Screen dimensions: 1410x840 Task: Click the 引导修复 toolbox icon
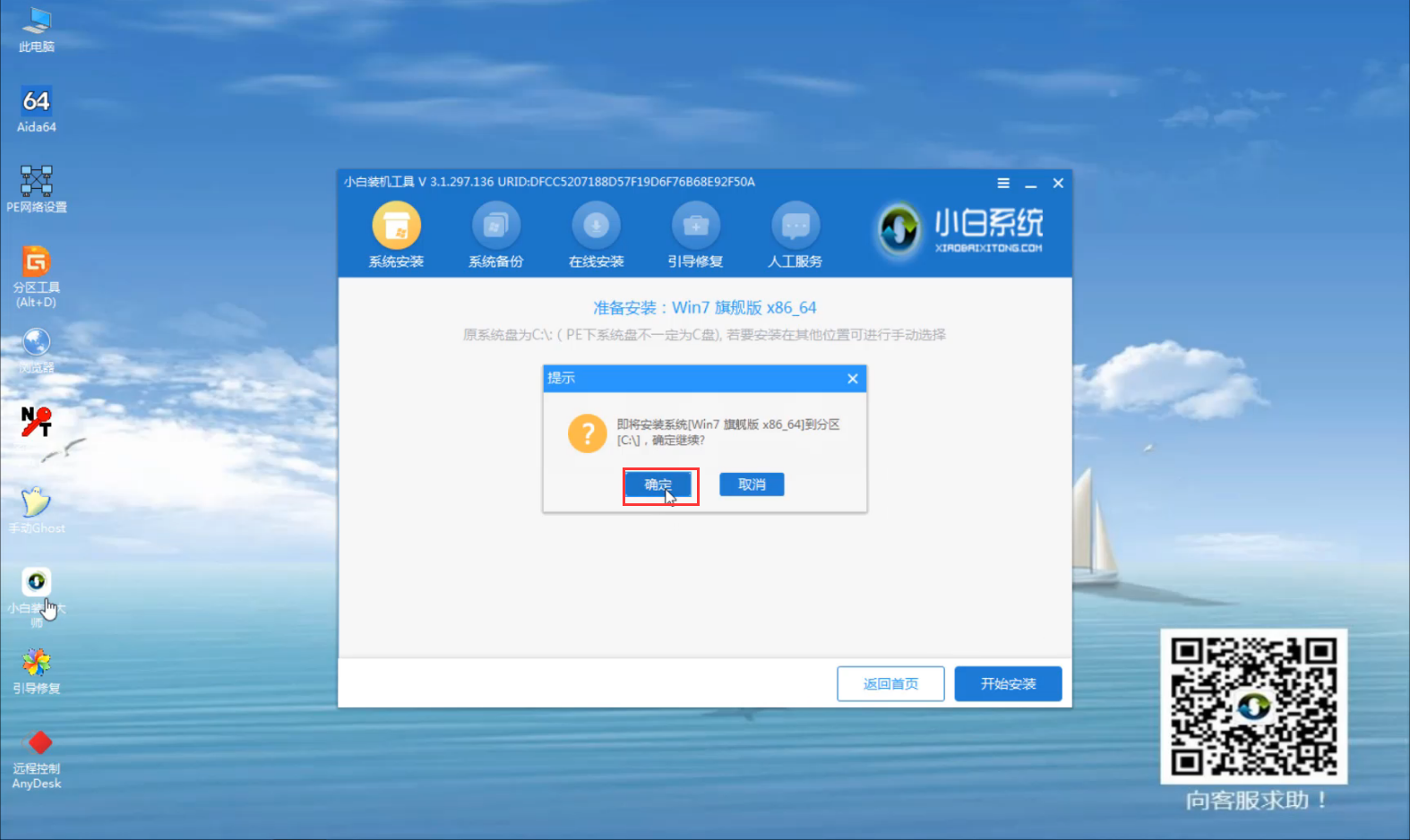pyautogui.click(x=695, y=226)
